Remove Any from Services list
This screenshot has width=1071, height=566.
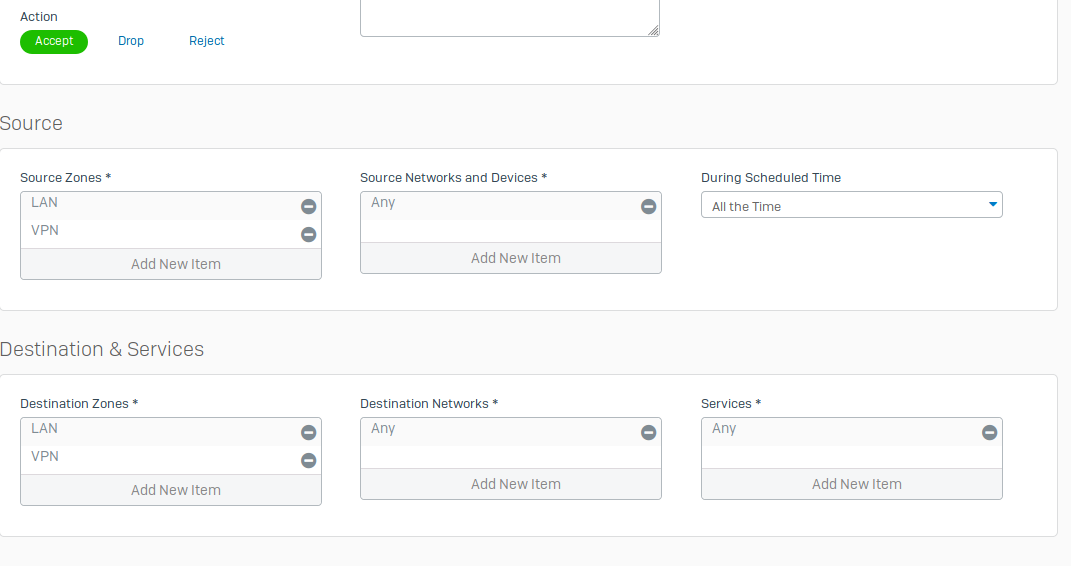tap(989, 432)
